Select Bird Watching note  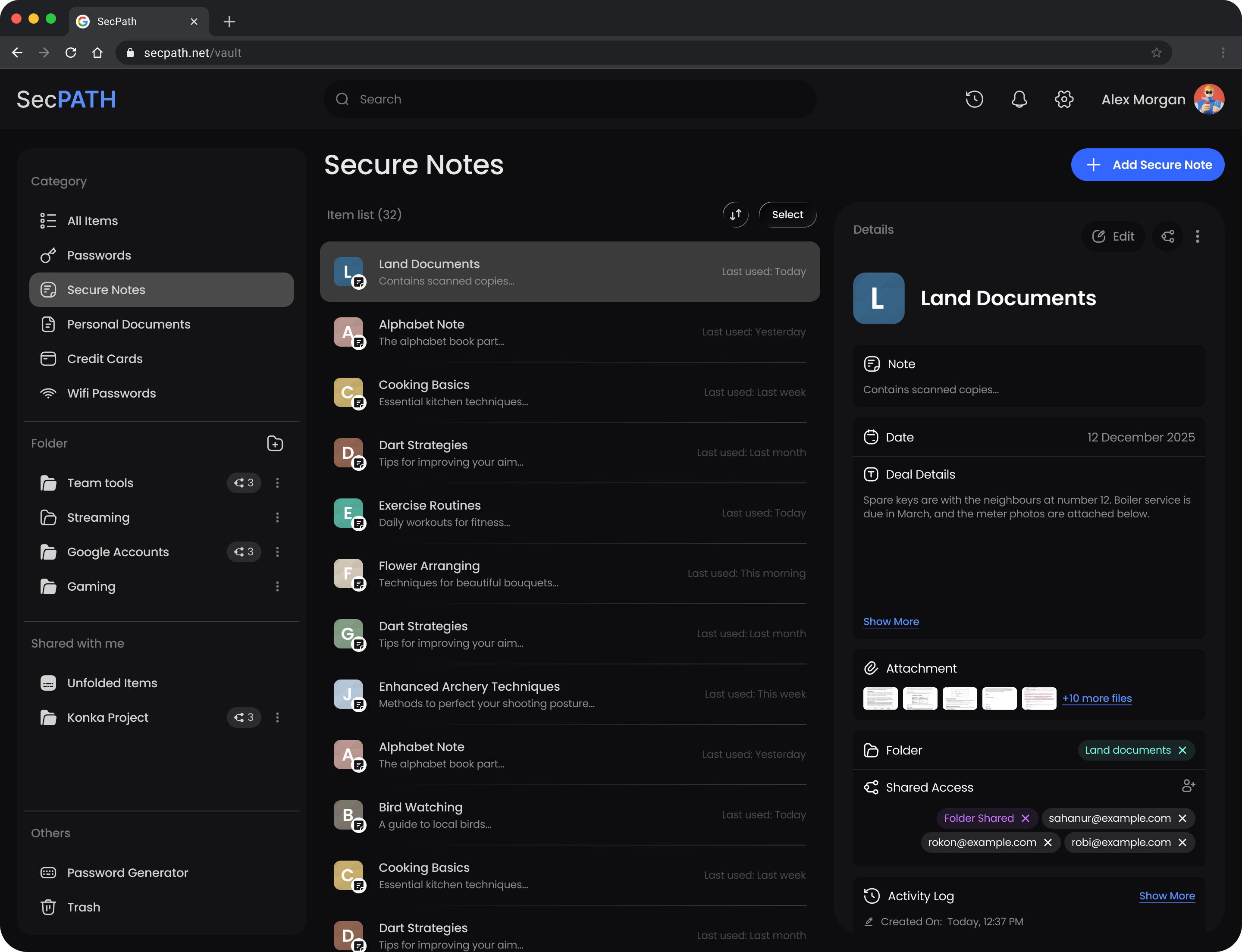click(570, 815)
